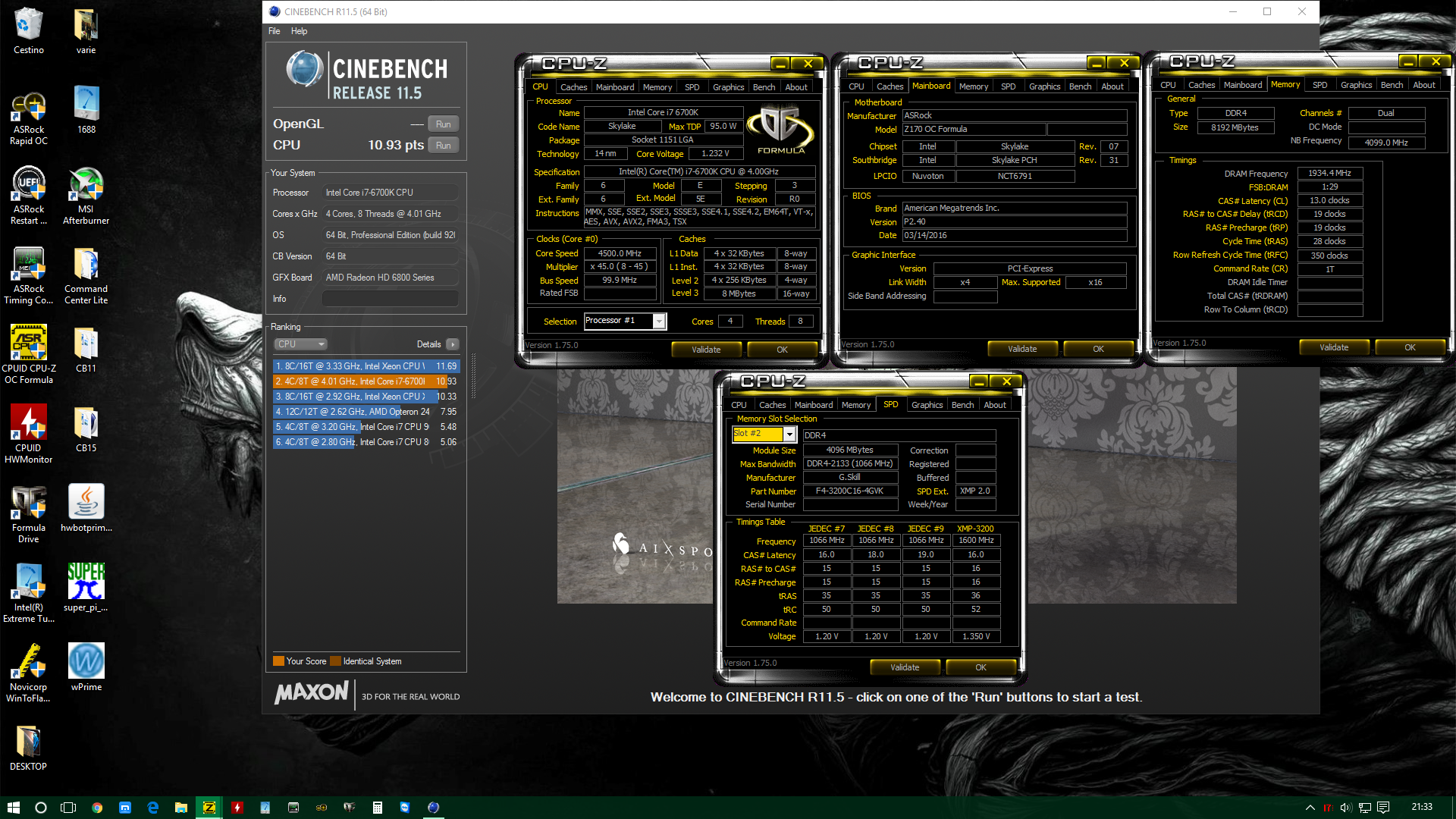Click the Identical System legend swatch
The image size is (1456, 819).
click(335, 661)
